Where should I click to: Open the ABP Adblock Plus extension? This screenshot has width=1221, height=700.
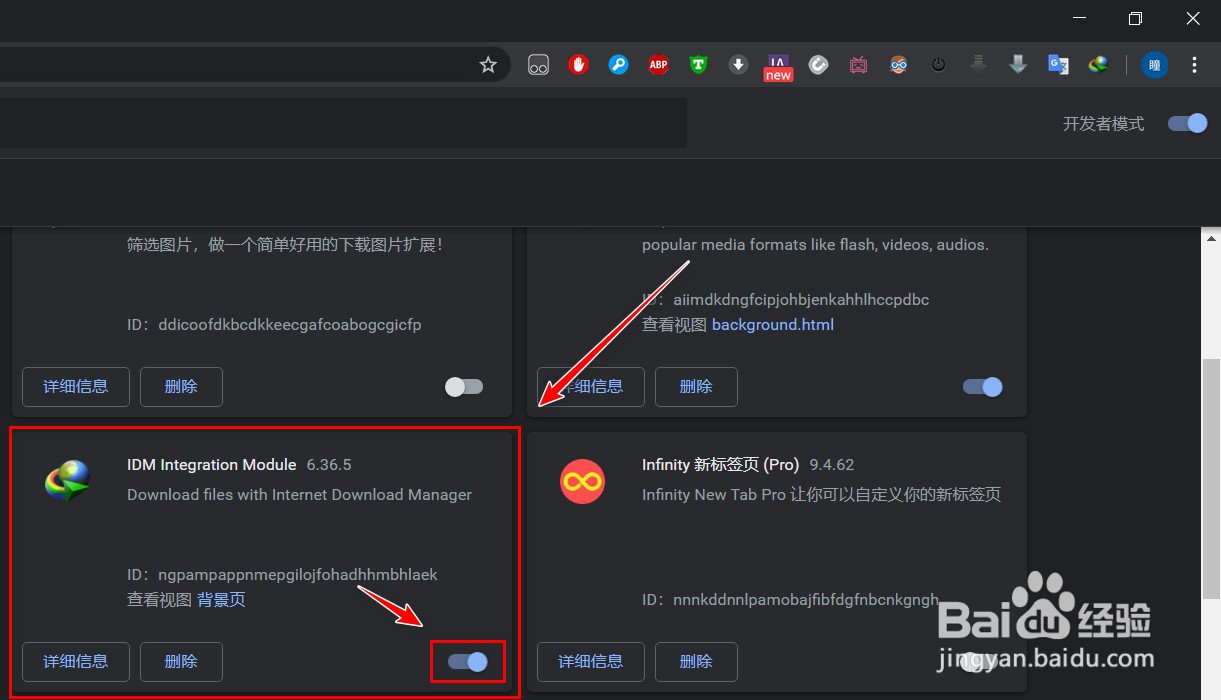[658, 65]
